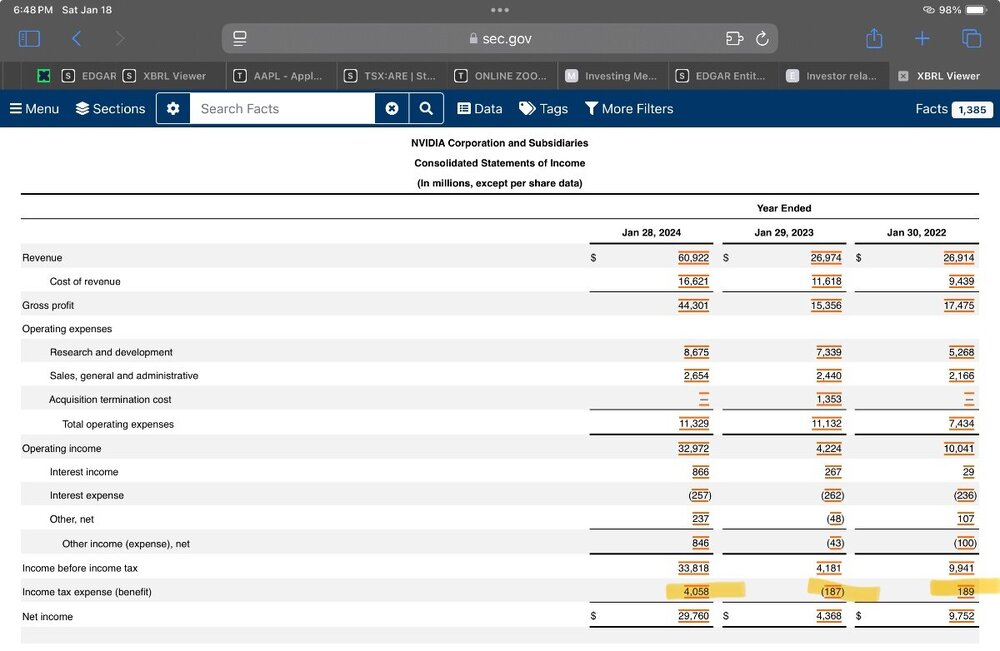
Task: Click Total operating expenses fact 11,329
Action: tap(694, 423)
